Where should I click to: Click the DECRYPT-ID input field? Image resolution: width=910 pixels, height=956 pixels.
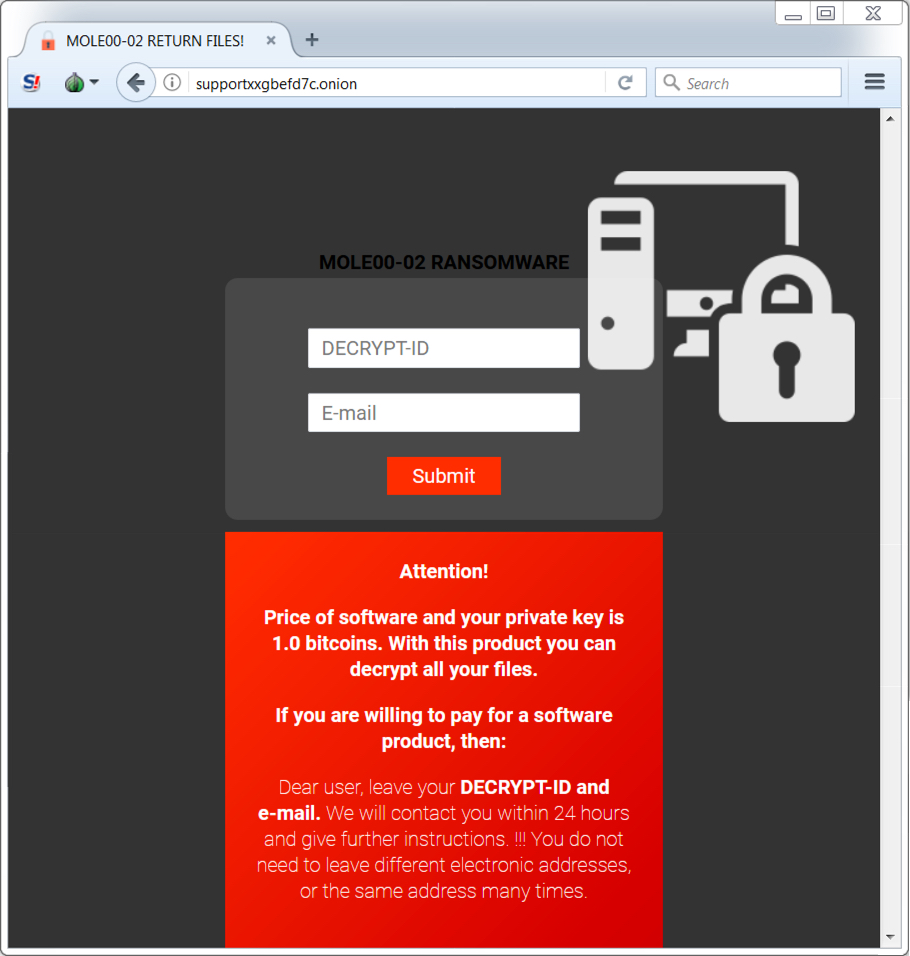point(444,348)
